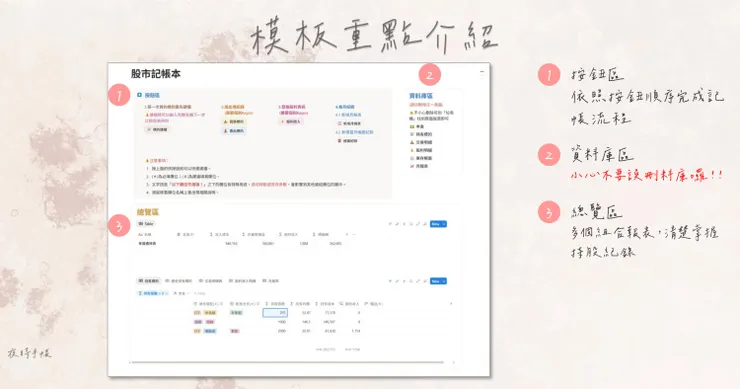This screenshot has height=389, width=740.
Task: Click the Filter add button
Action: tap(200, 293)
